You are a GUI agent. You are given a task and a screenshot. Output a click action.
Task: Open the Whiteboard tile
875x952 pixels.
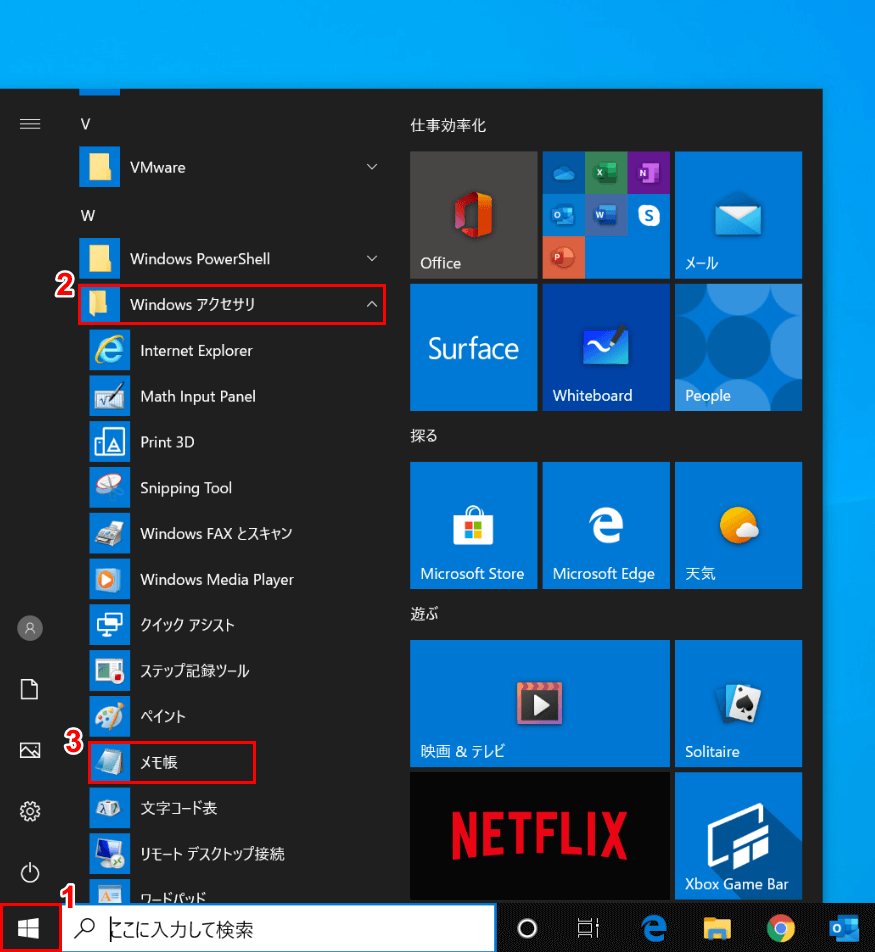[606, 347]
